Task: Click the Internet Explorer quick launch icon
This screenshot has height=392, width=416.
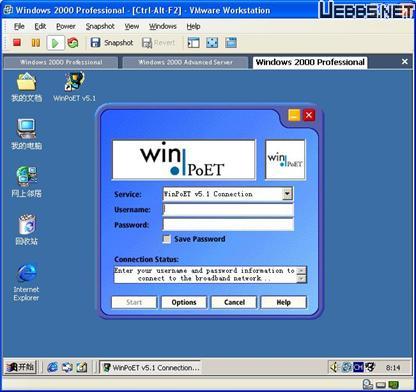Action: (52, 367)
